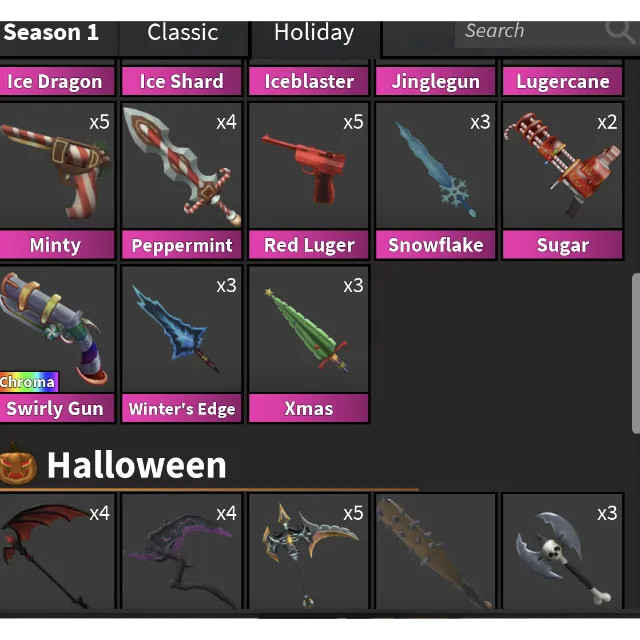Select the skull battle axe item

pos(562,551)
